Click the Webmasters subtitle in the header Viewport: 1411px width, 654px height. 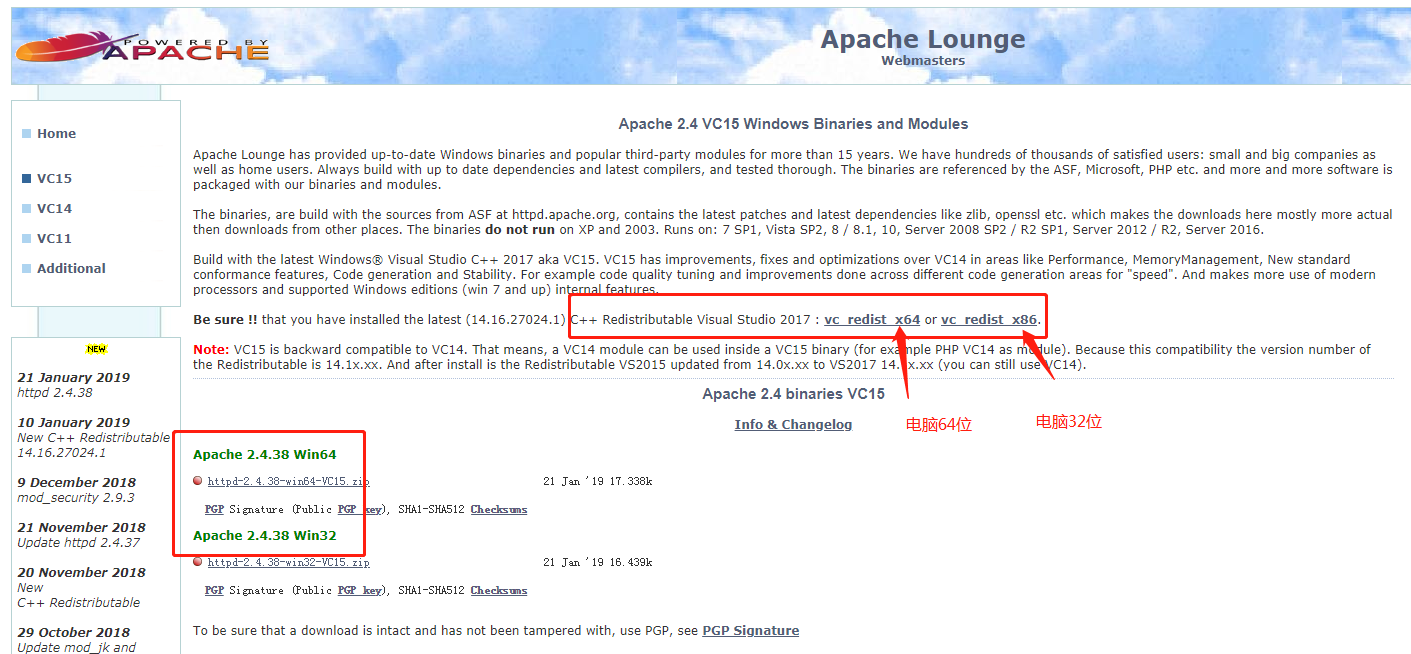point(923,61)
